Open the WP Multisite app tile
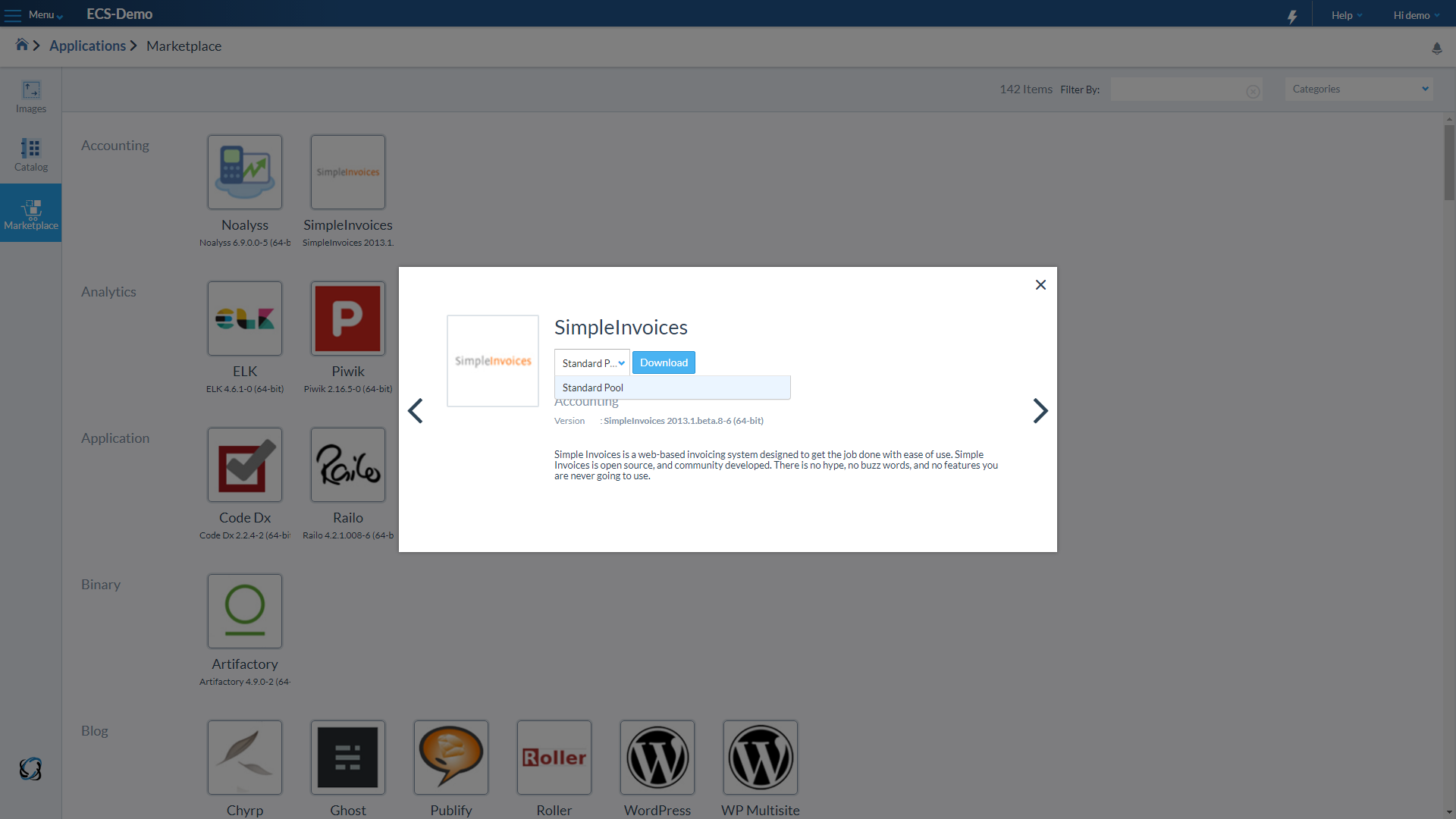This screenshot has width=1456, height=819. (761, 758)
